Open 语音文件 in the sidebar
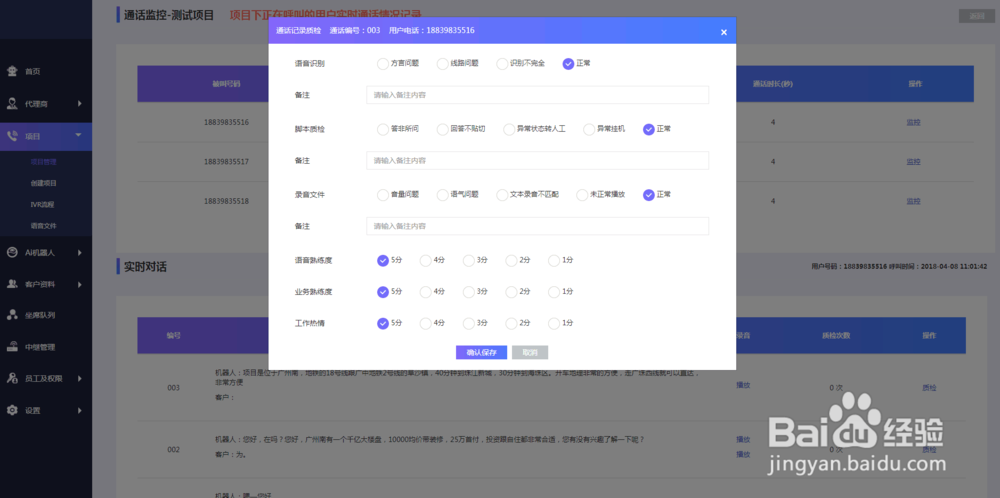 (x=43, y=226)
